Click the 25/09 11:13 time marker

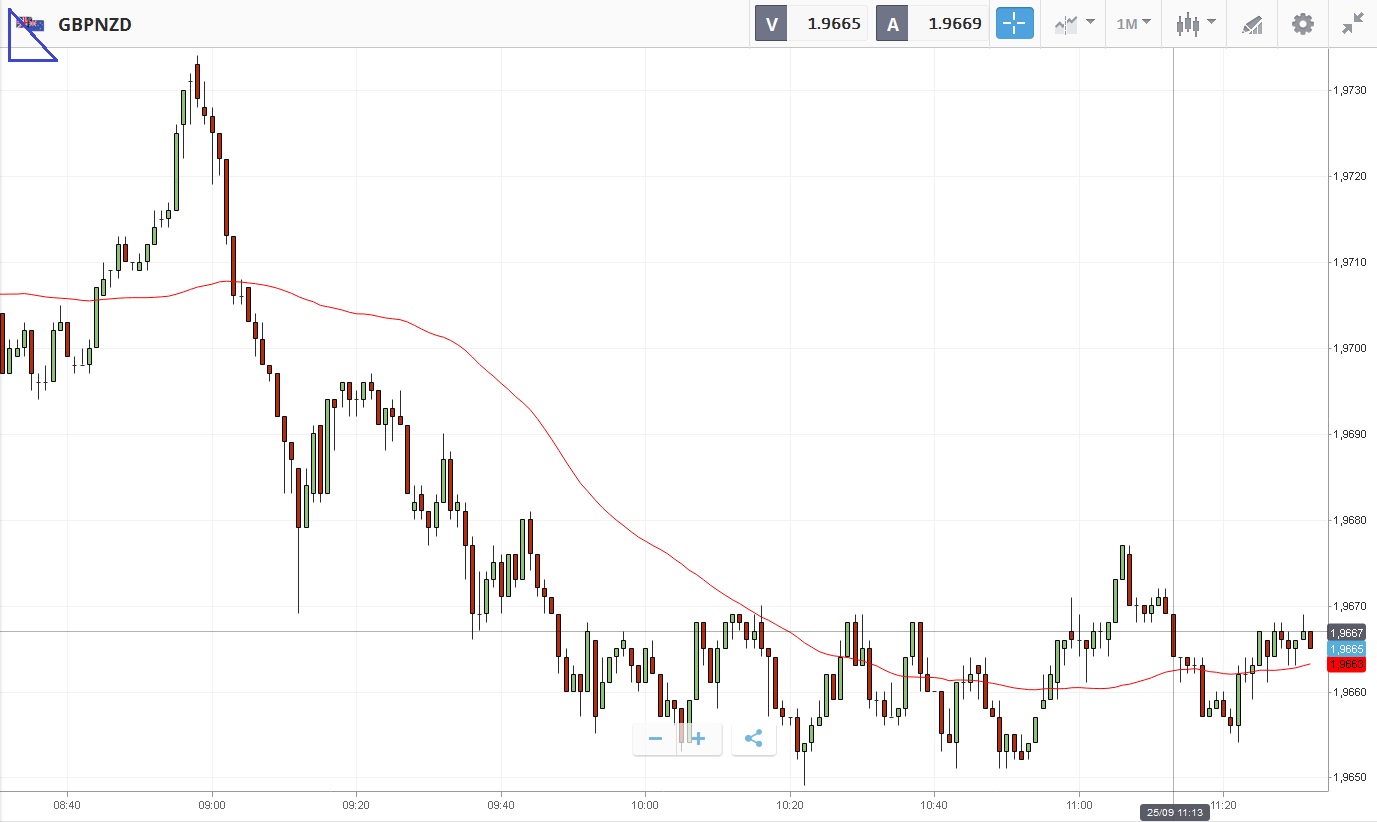tap(1173, 813)
